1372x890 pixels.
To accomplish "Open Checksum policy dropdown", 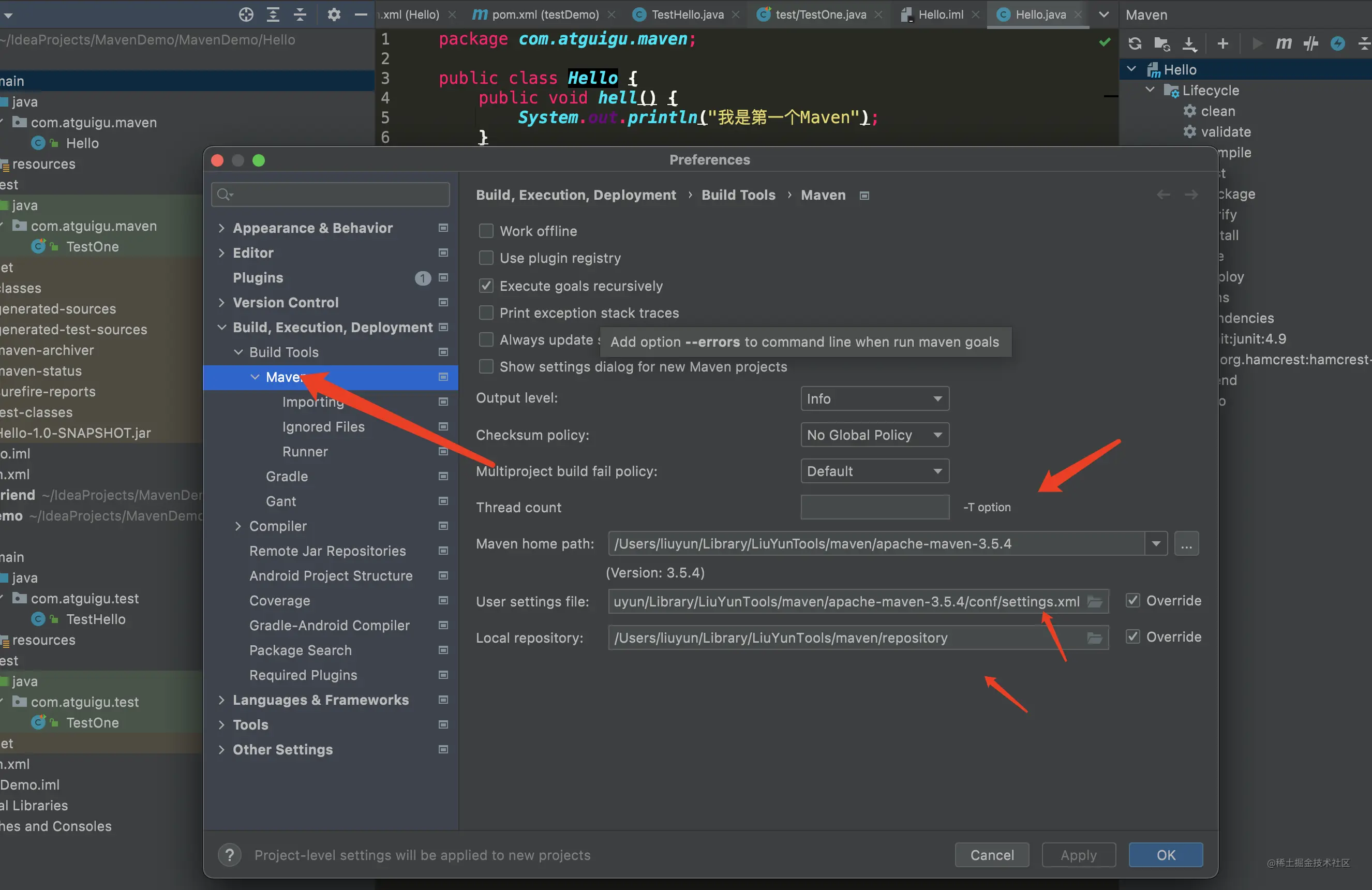I will pos(874,435).
